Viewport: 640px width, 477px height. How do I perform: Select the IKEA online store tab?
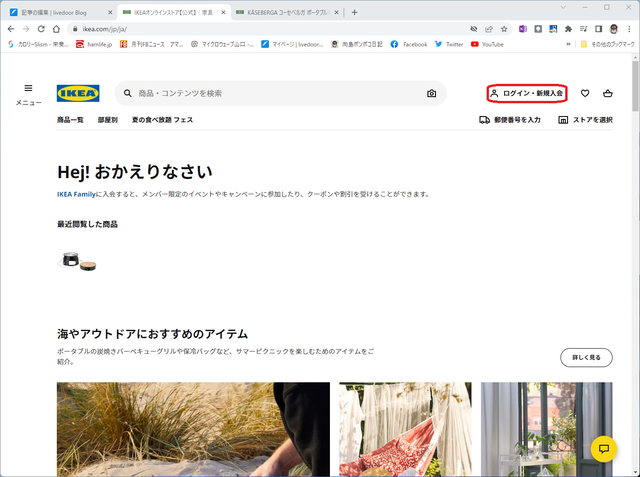click(x=174, y=13)
